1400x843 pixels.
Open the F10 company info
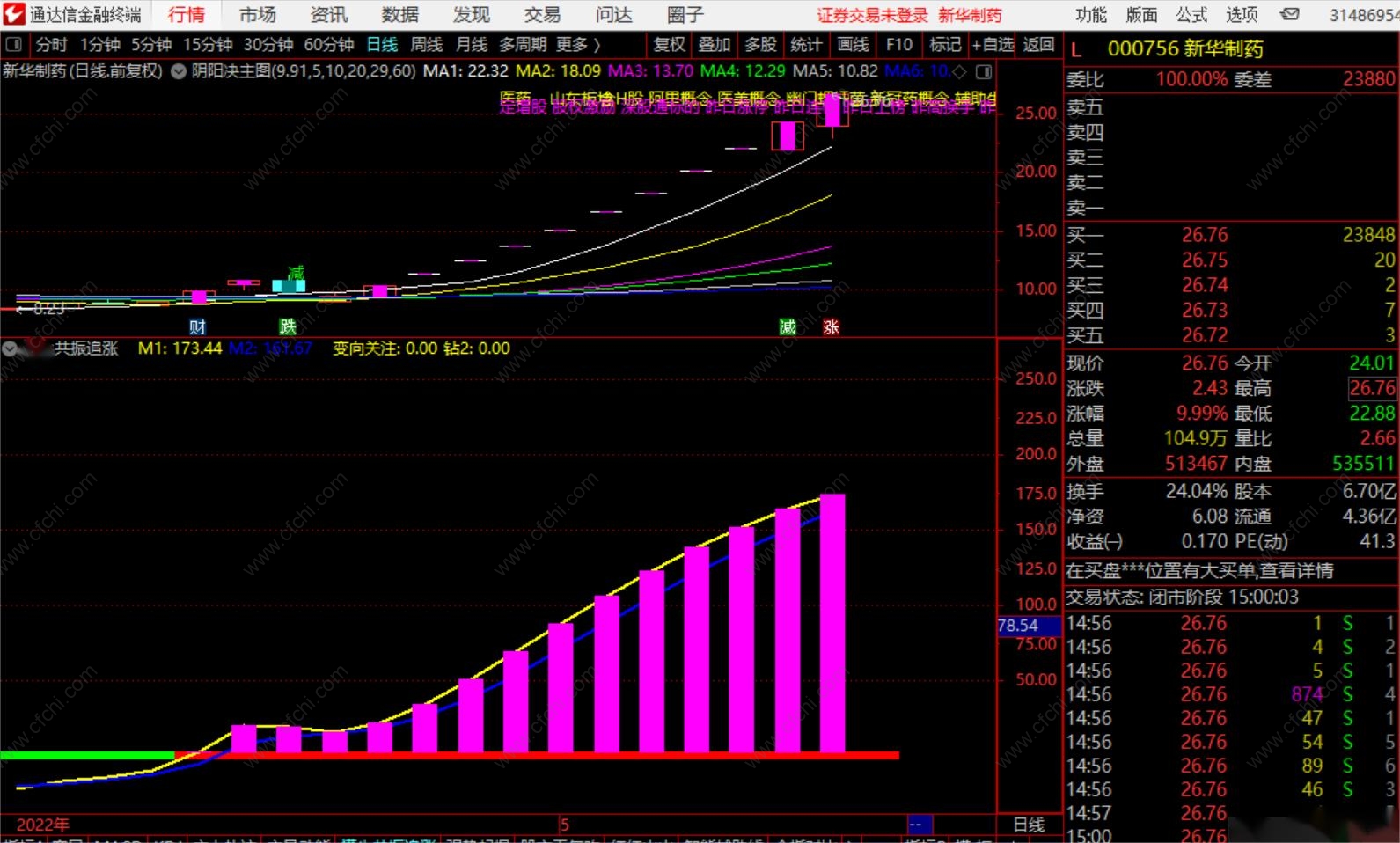pyautogui.click(x=899, y=45)
